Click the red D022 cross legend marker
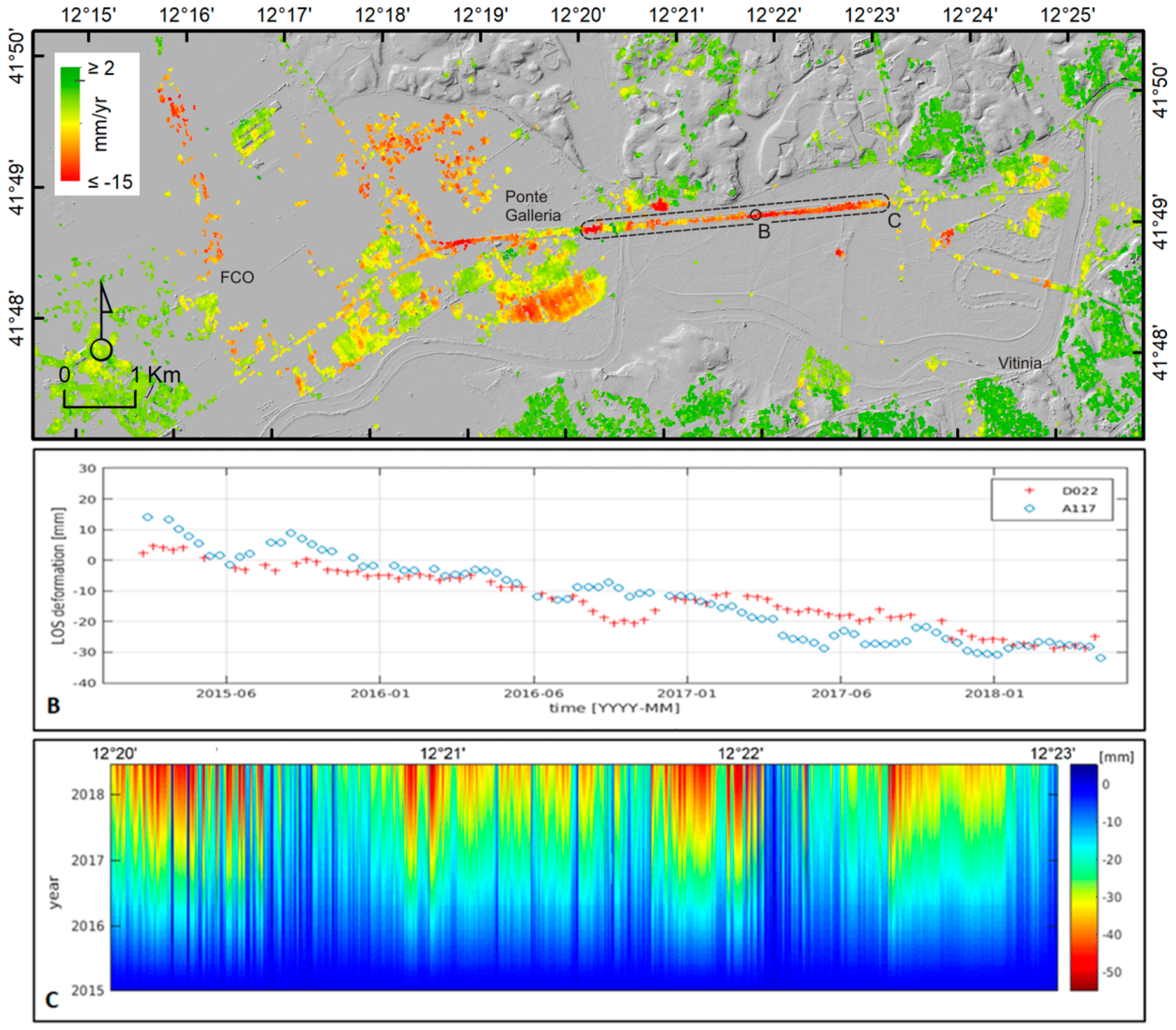Viewport: 1176px width, 1030px height. point(1029,491)
